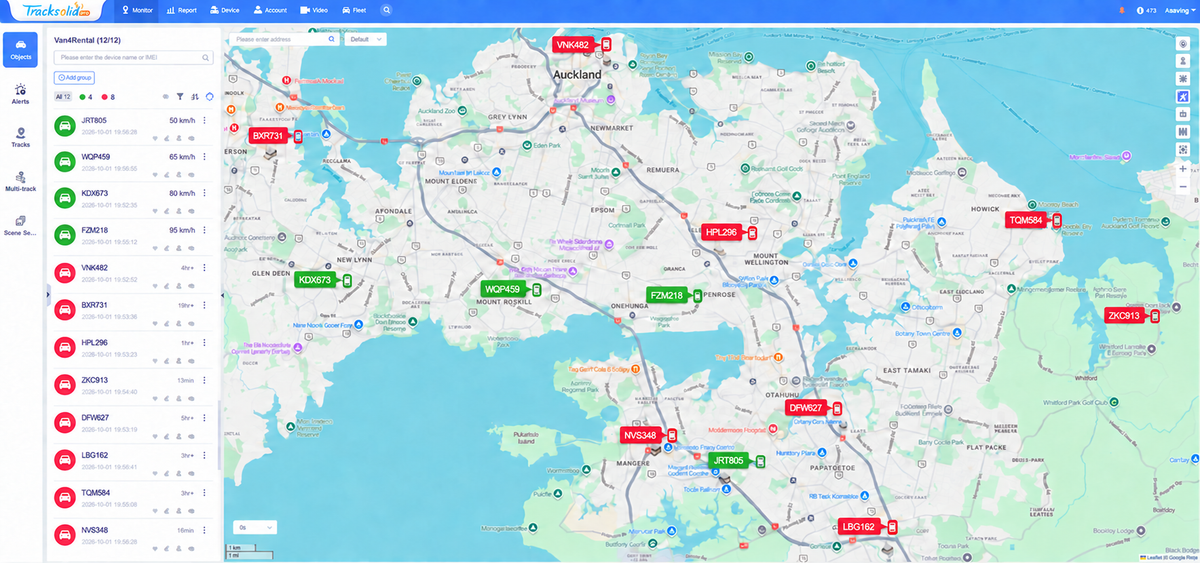Click the sort icon next to the funnel
This screenshot has width=1200, height=563.
194,97
